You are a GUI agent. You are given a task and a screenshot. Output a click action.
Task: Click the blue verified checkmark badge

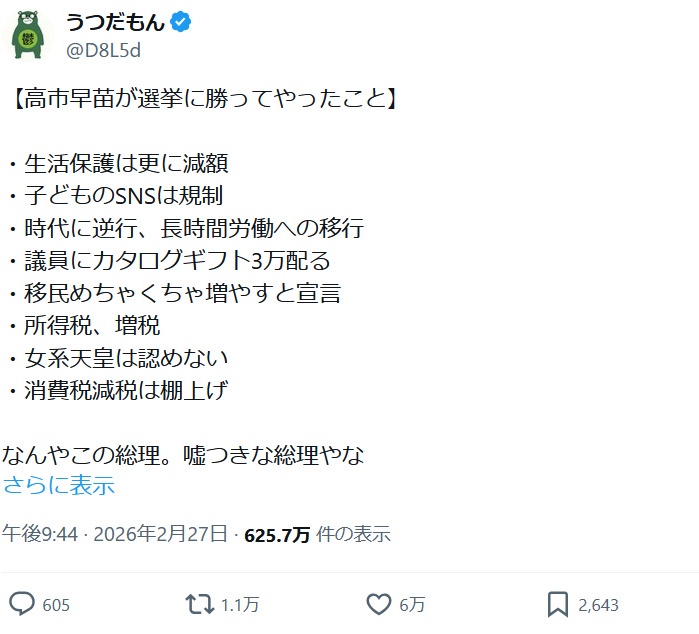[179, 22]
